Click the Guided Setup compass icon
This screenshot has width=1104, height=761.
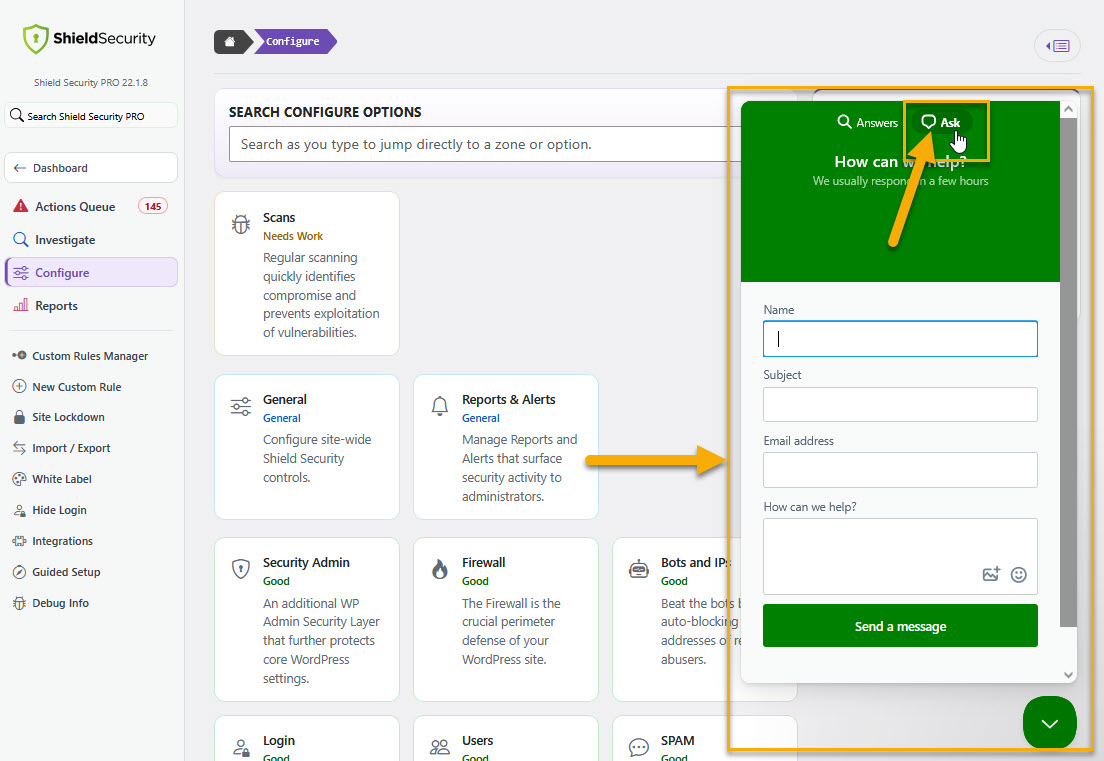pos(19,572)
